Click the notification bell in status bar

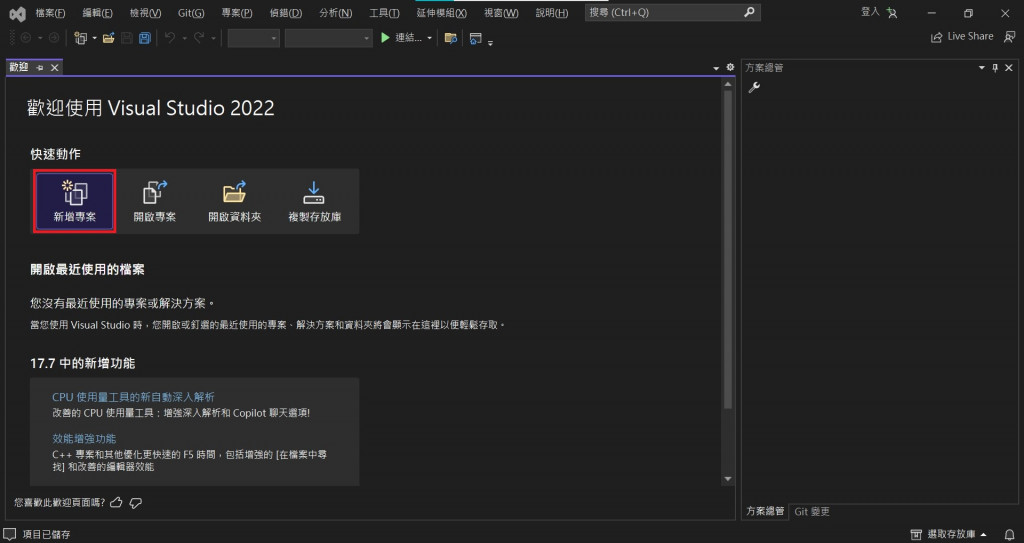click(1010, 535)
